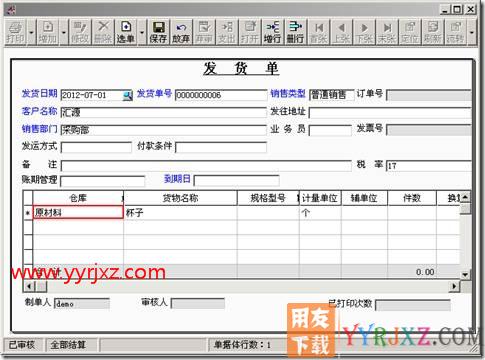Click the 发货单号 field 0000000006

point(221,95)
